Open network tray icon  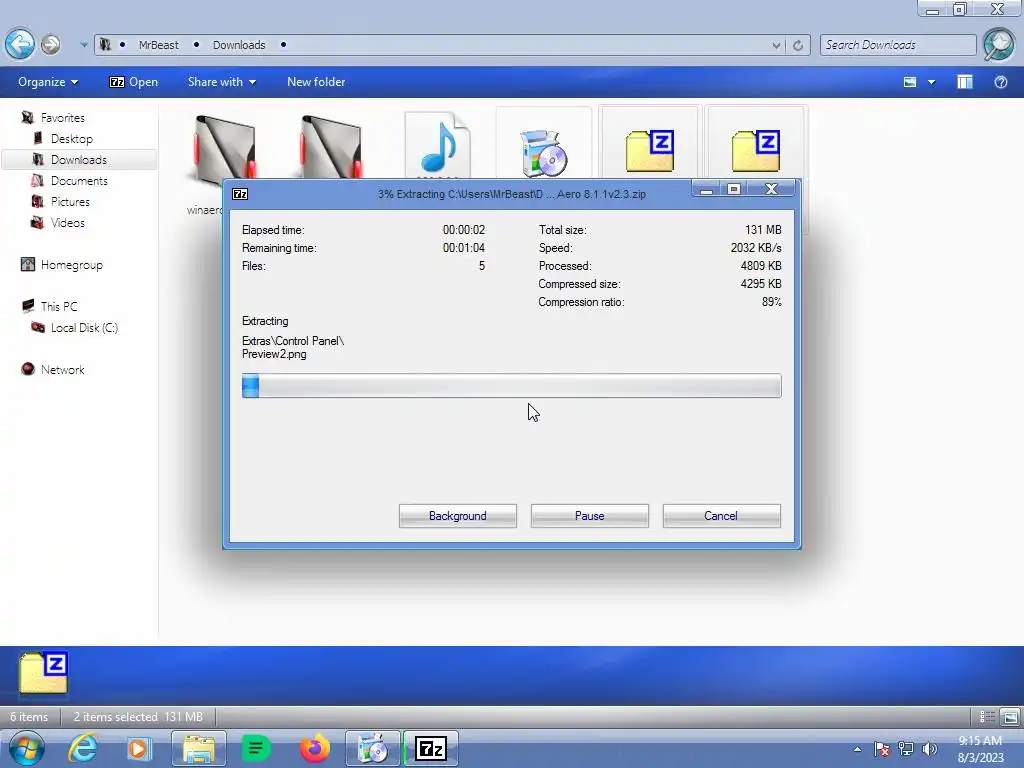[x=906, y=749]
